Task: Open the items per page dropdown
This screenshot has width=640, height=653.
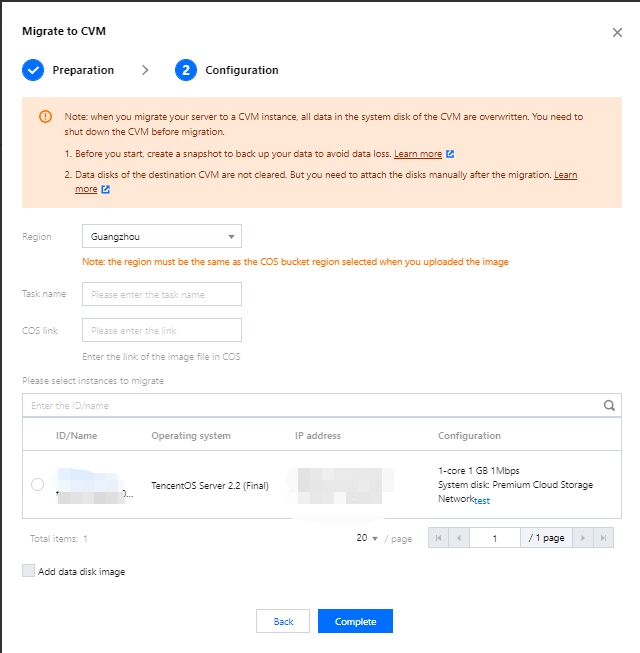Action: [x=366, y=538]
